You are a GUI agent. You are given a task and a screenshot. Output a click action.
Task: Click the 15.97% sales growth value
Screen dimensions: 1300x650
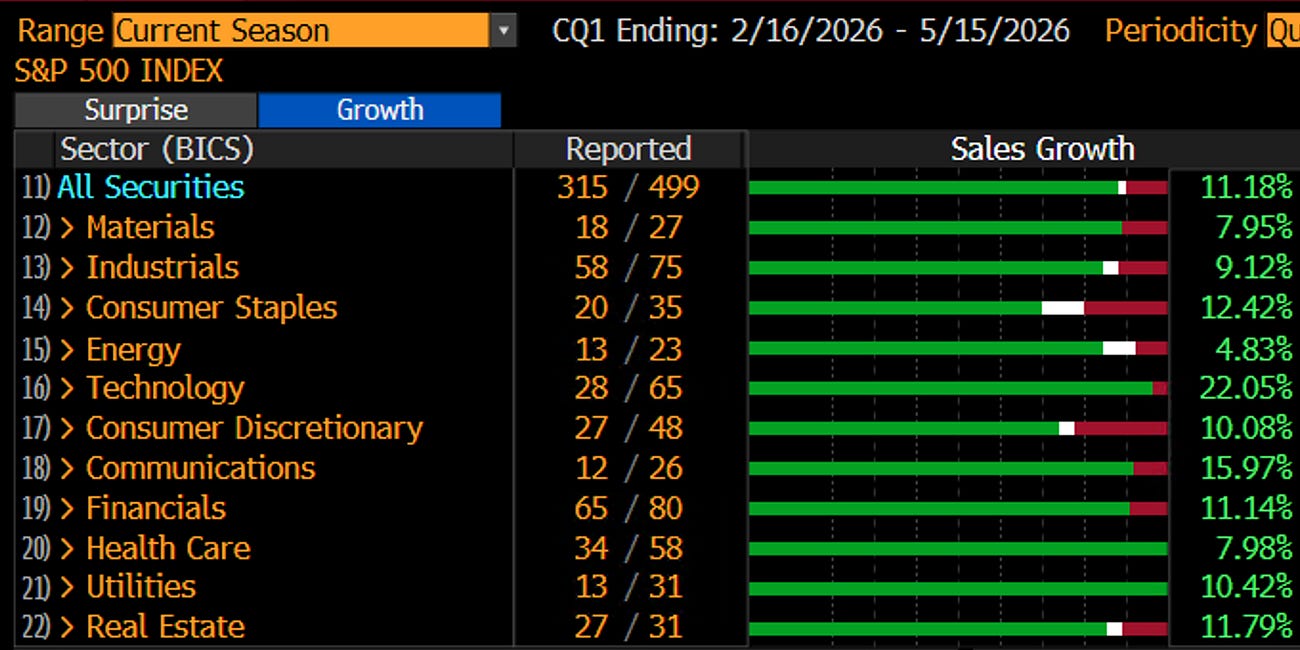pos(1246,467)
